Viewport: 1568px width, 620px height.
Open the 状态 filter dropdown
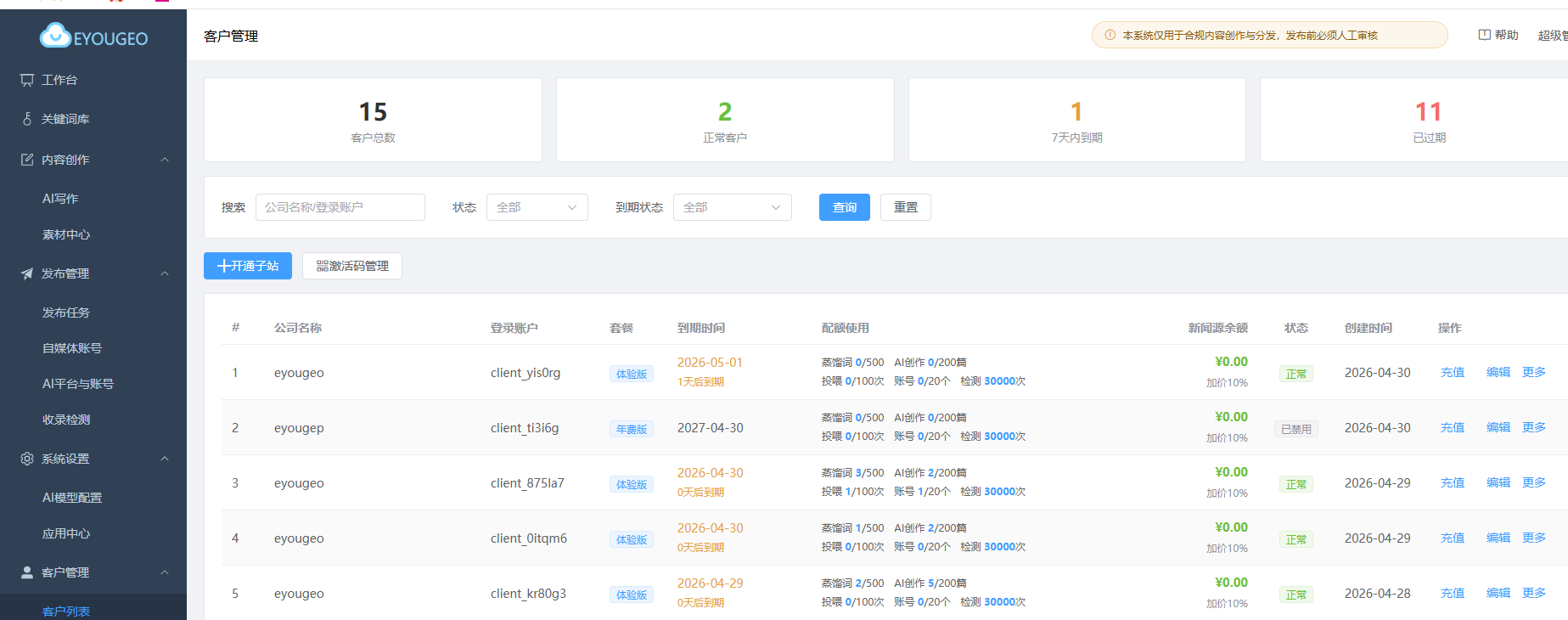click(x=537, y=207)
